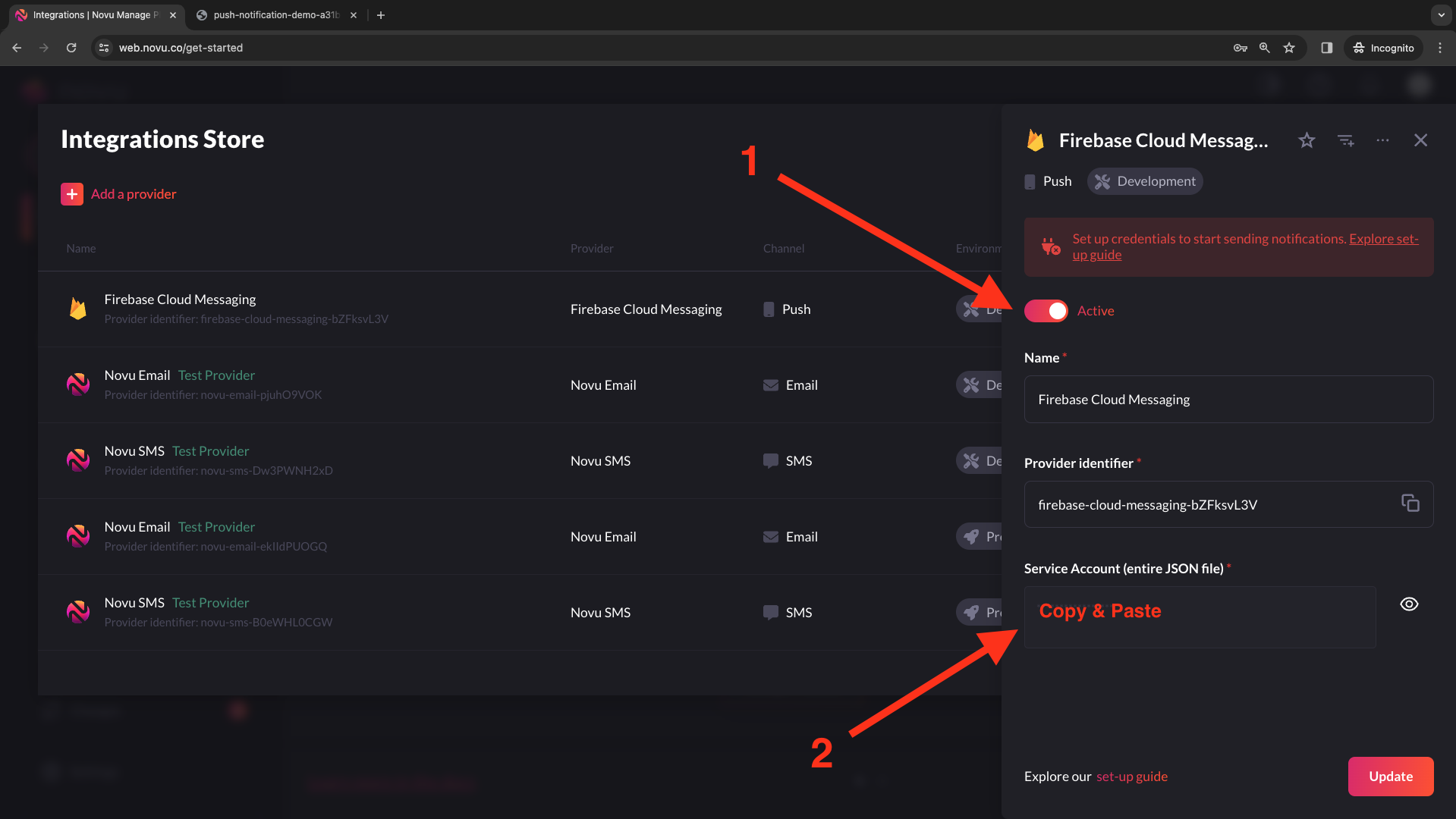Close the Integrations Novu browser tab
Screen dimensions: 1456x819
[x=173, y=15]
